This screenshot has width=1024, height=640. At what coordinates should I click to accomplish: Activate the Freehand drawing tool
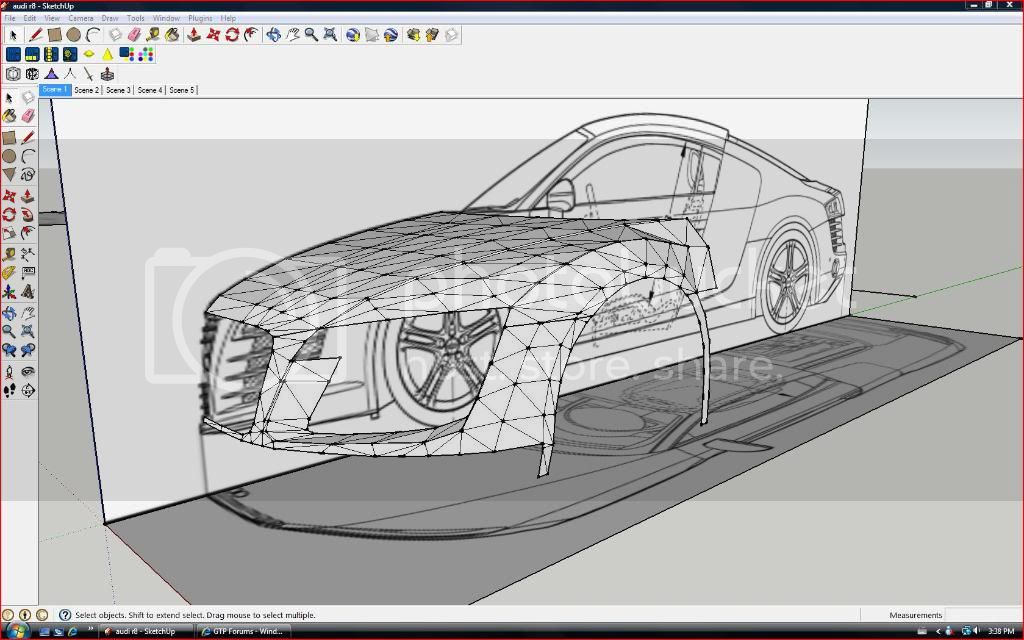click(28, 175)
